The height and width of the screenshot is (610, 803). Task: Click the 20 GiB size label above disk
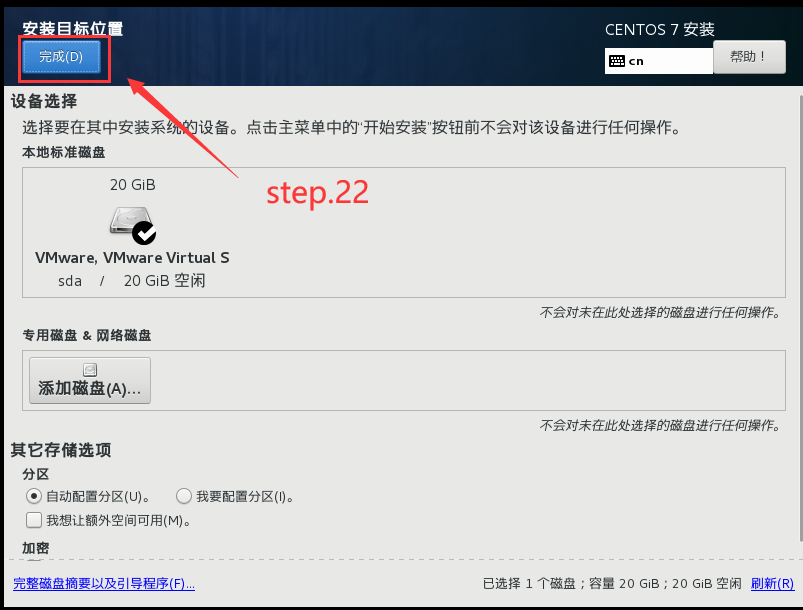pyautogui.click(x=133, y=185)
